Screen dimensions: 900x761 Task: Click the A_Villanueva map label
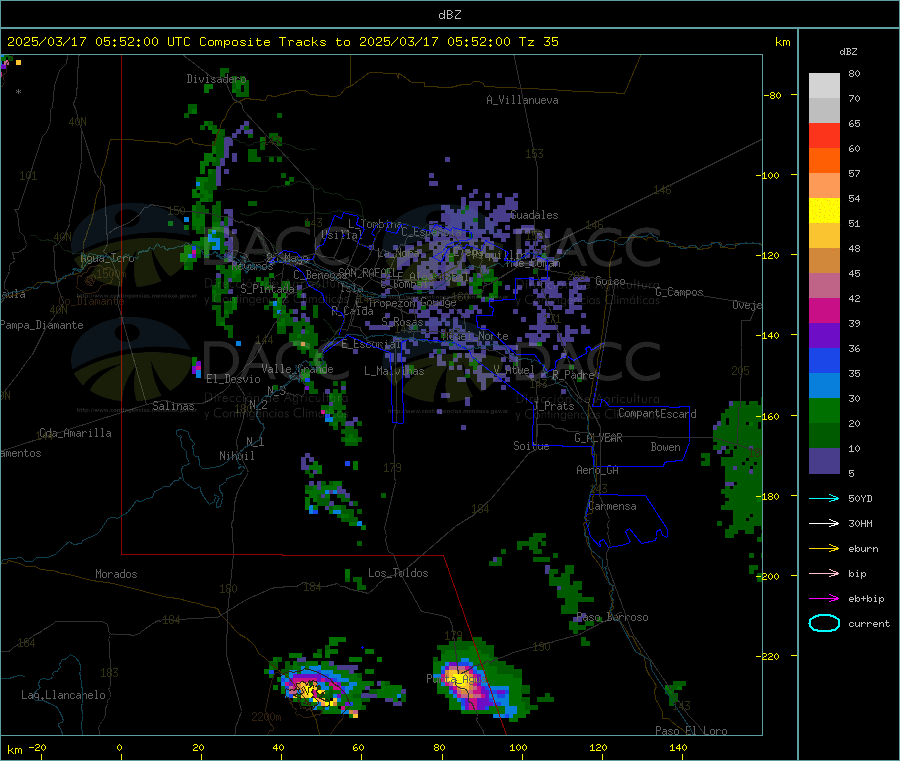click(522, 100)
